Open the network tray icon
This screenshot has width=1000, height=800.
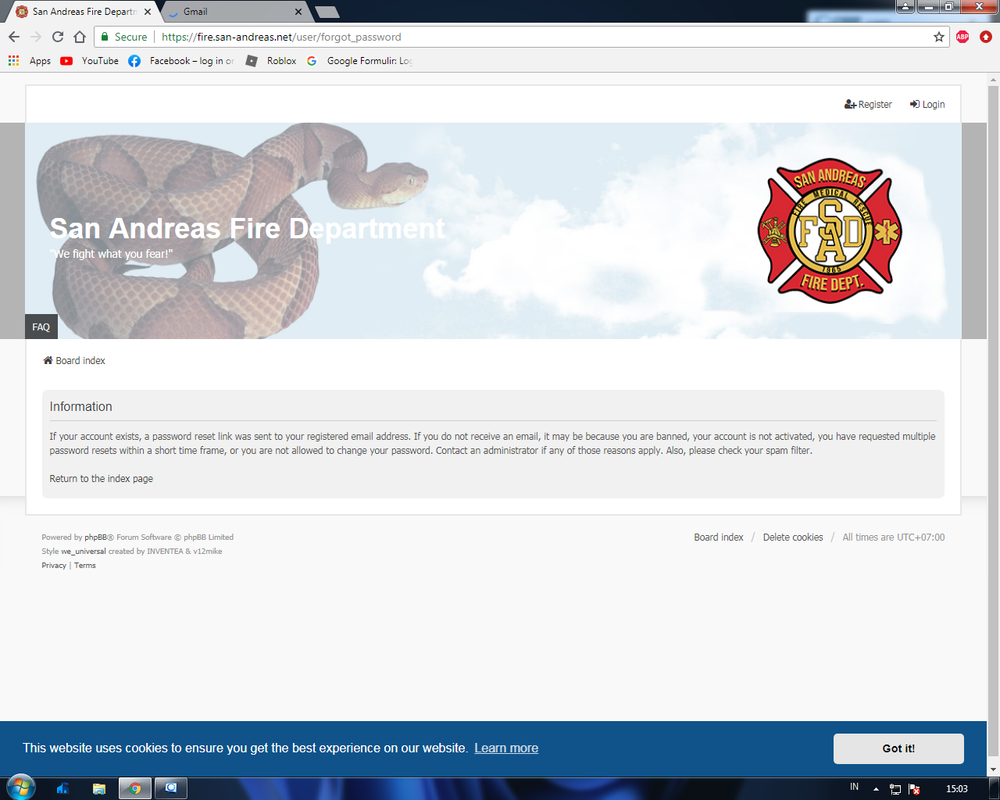pyautogui.click(x=895, y=789)
